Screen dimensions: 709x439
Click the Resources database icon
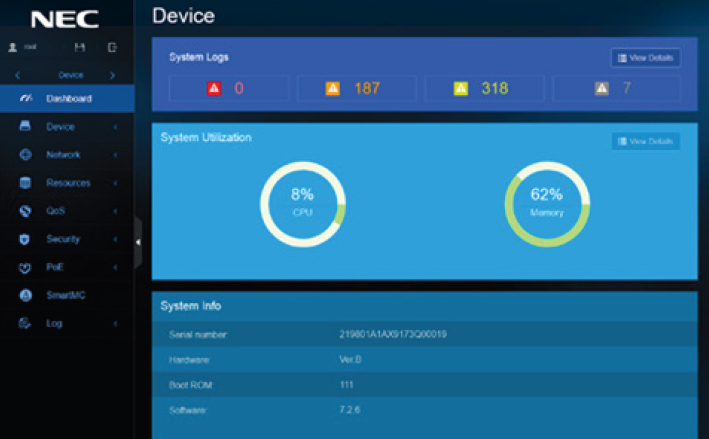[x=25, y=183]
